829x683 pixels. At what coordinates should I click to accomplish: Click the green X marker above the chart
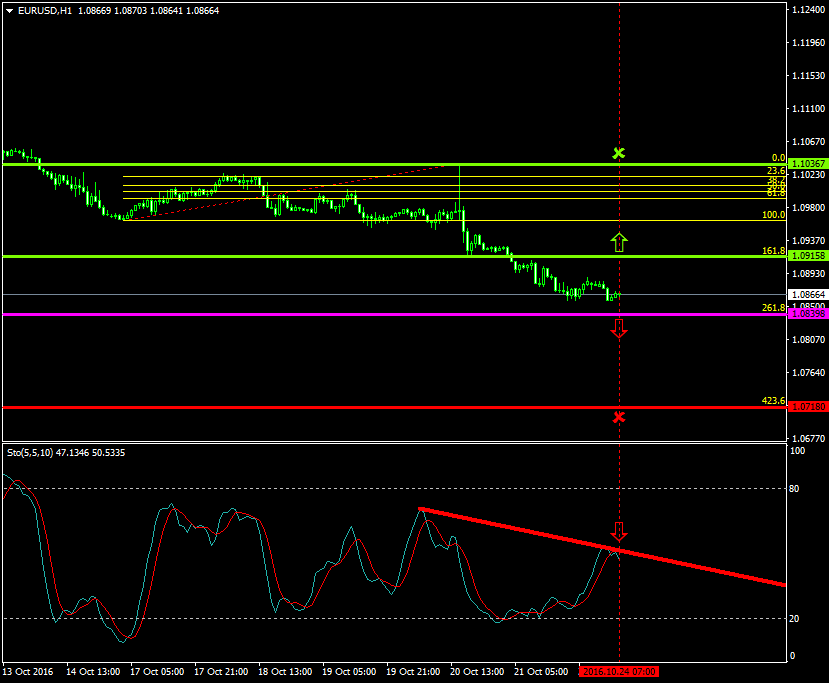(619, 153)
